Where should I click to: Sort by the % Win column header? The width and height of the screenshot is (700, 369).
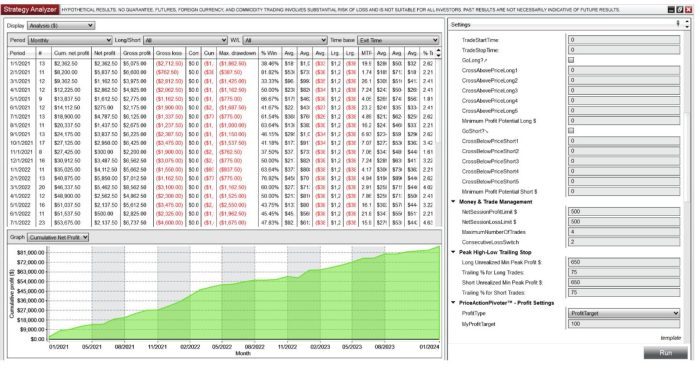270,53
